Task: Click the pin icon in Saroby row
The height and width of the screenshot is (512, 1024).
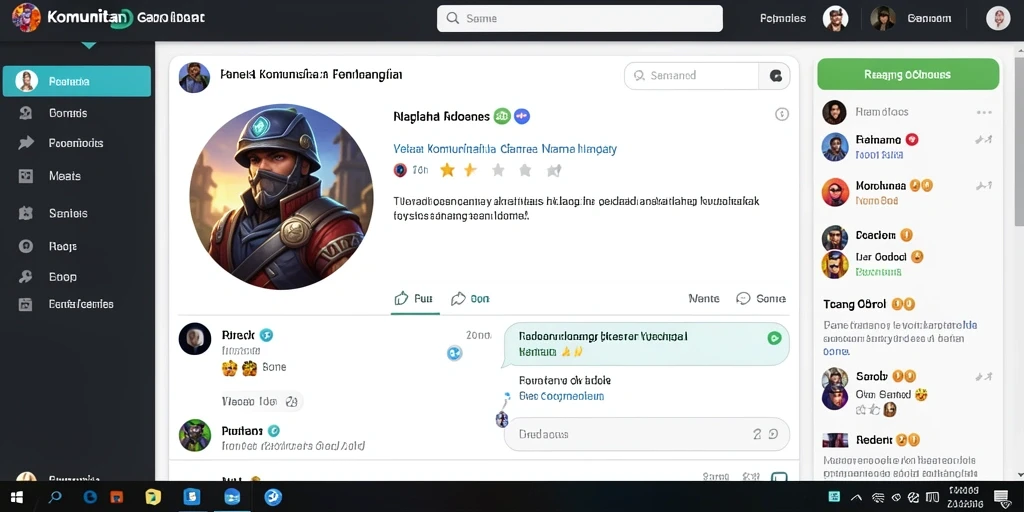Action: pos(984,376)
